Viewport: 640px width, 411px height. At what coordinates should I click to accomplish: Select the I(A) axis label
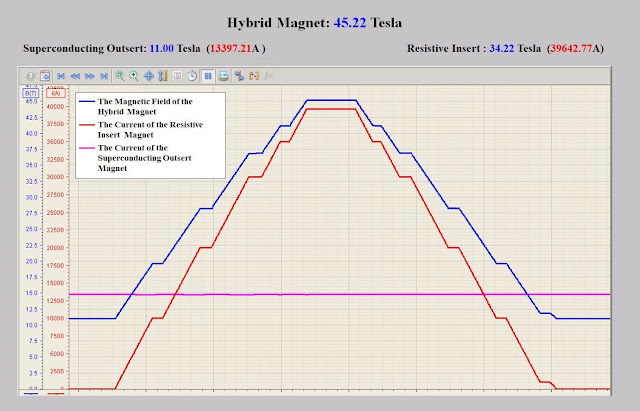pos(55,93)
